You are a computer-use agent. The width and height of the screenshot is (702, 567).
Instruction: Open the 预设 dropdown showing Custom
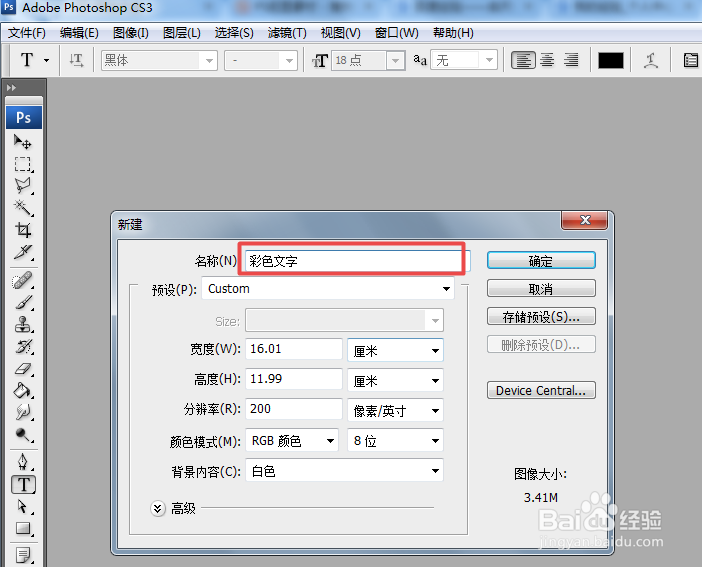pos(328,288)
